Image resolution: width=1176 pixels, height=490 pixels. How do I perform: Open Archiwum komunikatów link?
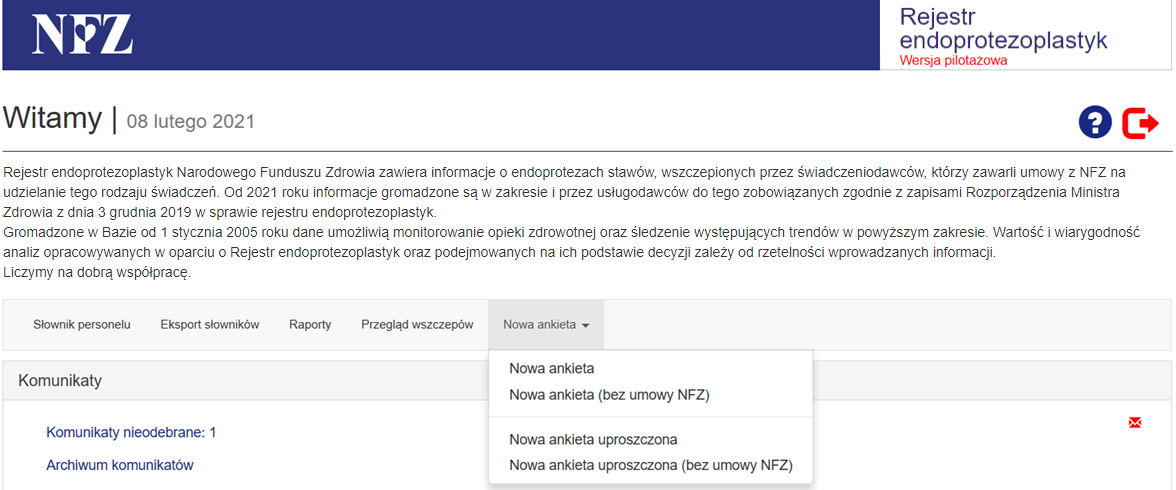click(x=119, y=465)
